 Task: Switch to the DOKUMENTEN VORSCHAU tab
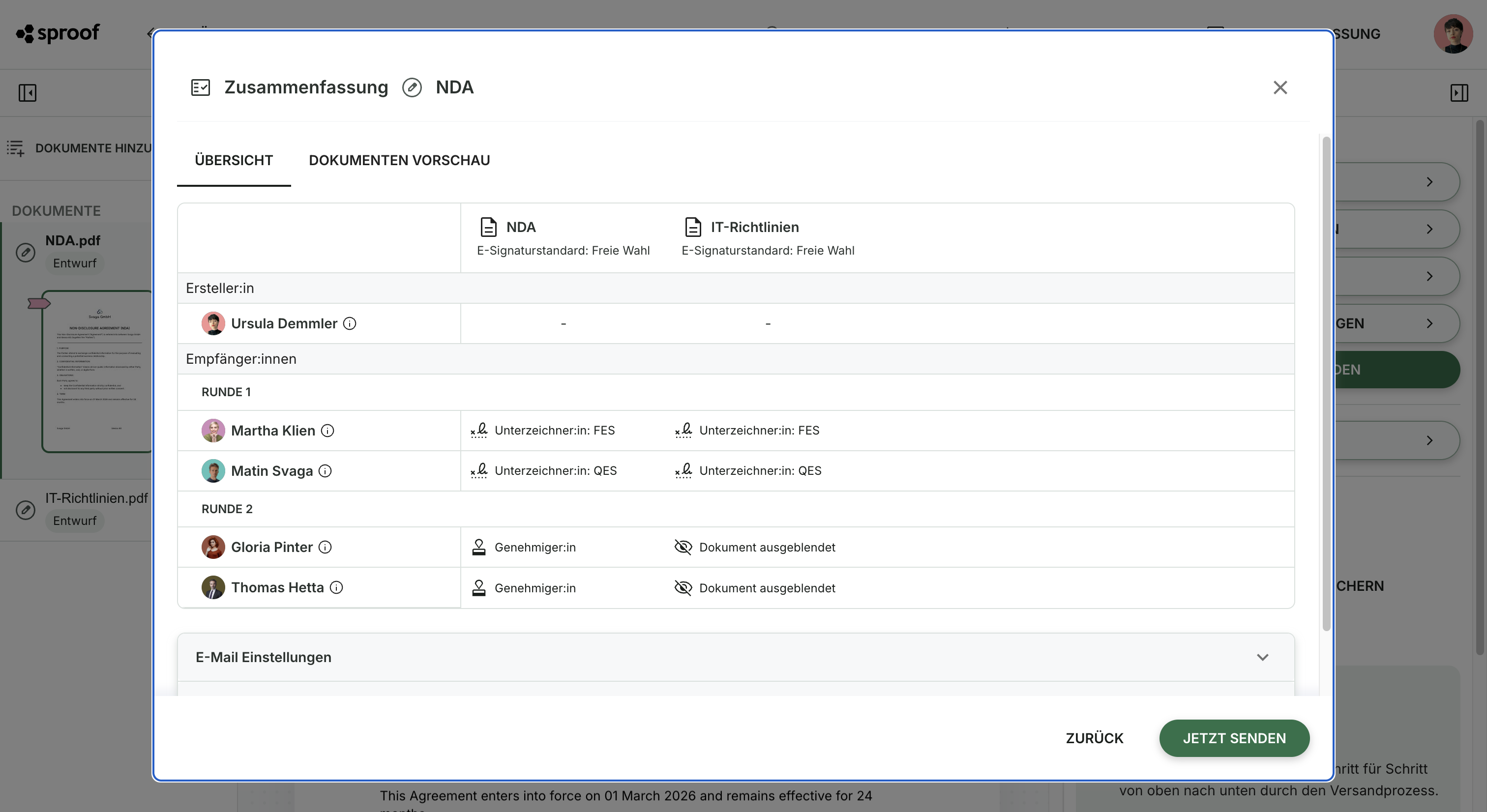click(x=399, y=160)
